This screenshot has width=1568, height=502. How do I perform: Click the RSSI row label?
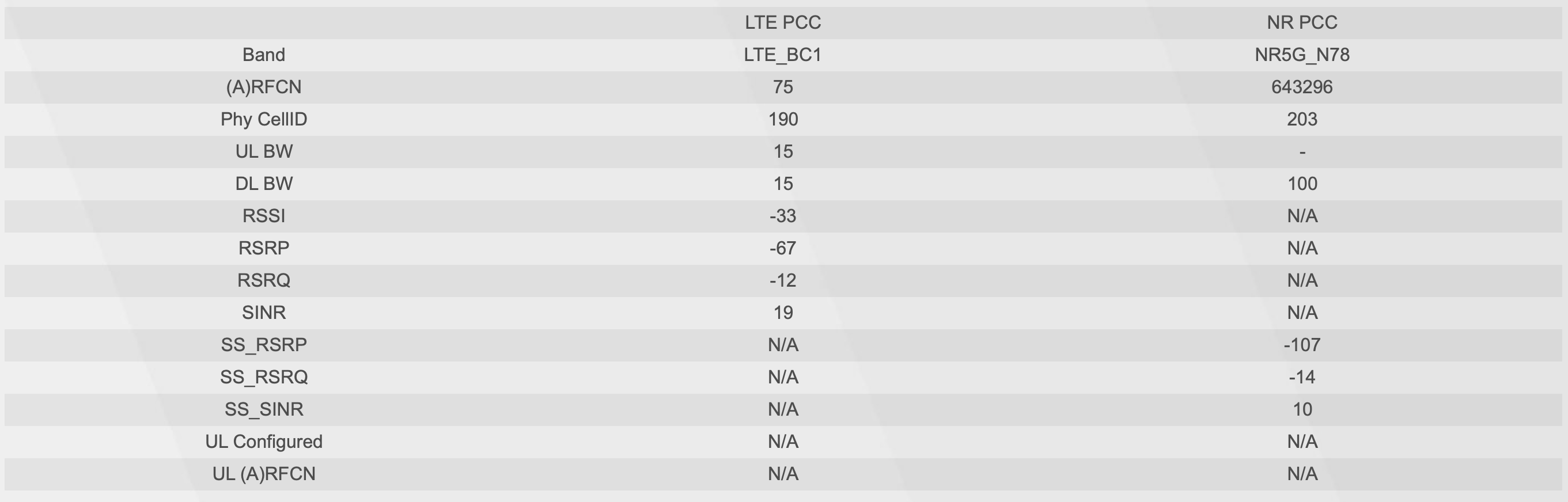264,216
